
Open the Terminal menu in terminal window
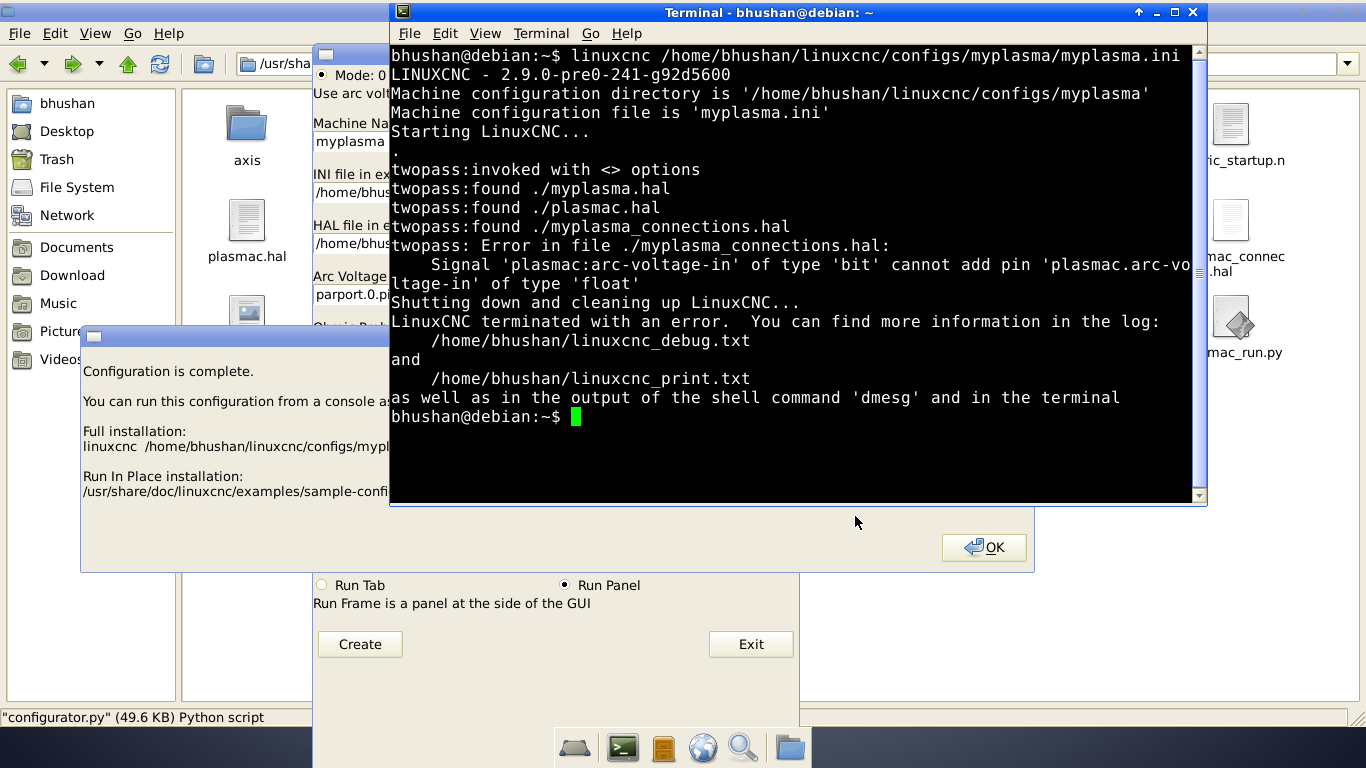541,33
